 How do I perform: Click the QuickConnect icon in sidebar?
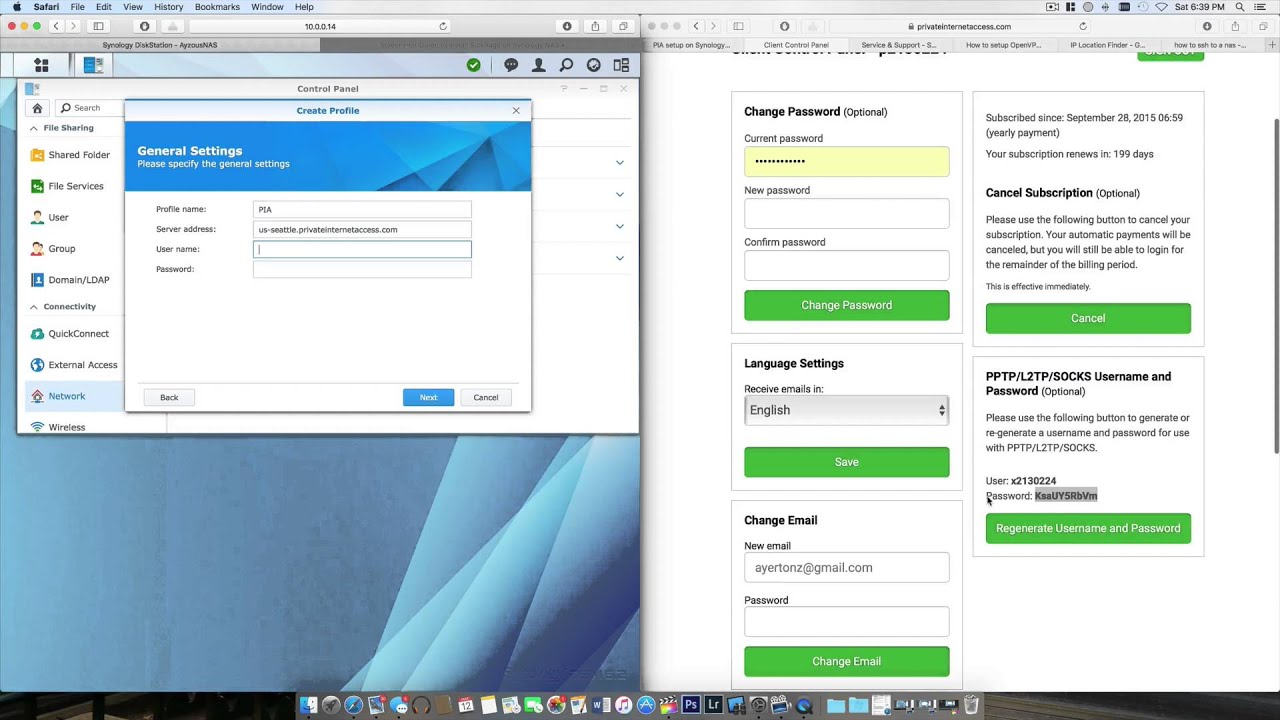point(37,333)
